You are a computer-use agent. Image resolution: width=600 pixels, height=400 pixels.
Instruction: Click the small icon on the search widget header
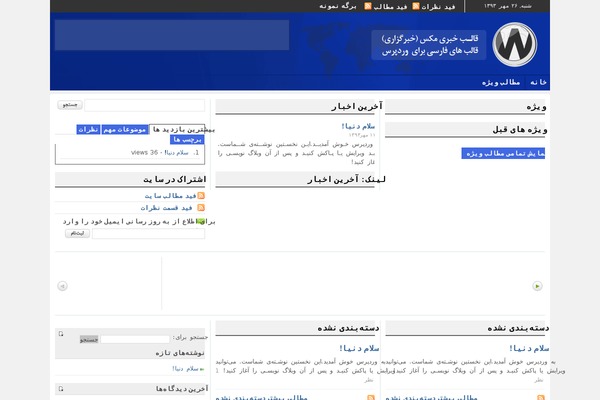point(61,334)
